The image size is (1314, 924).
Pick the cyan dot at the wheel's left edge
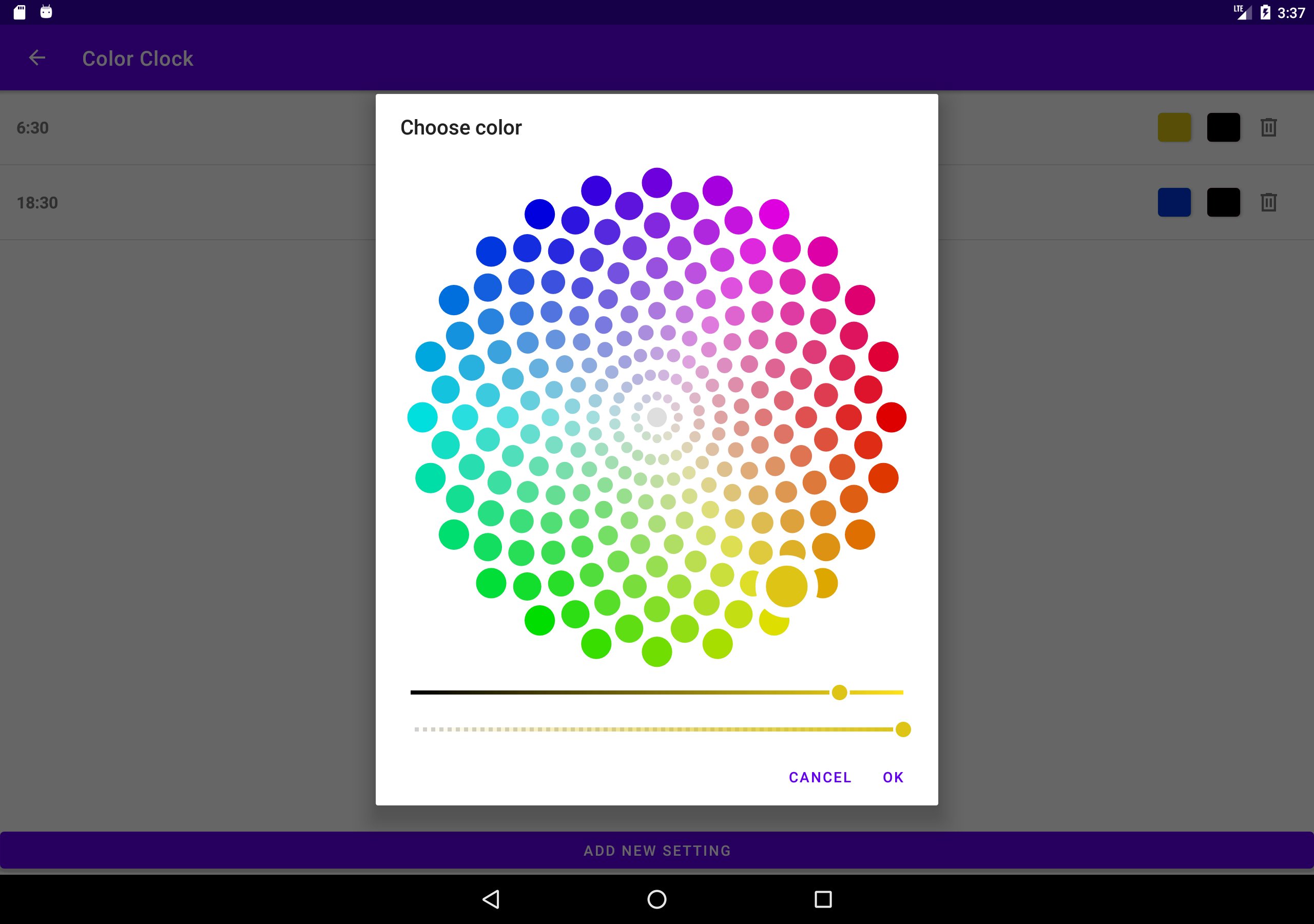point(422,417)
